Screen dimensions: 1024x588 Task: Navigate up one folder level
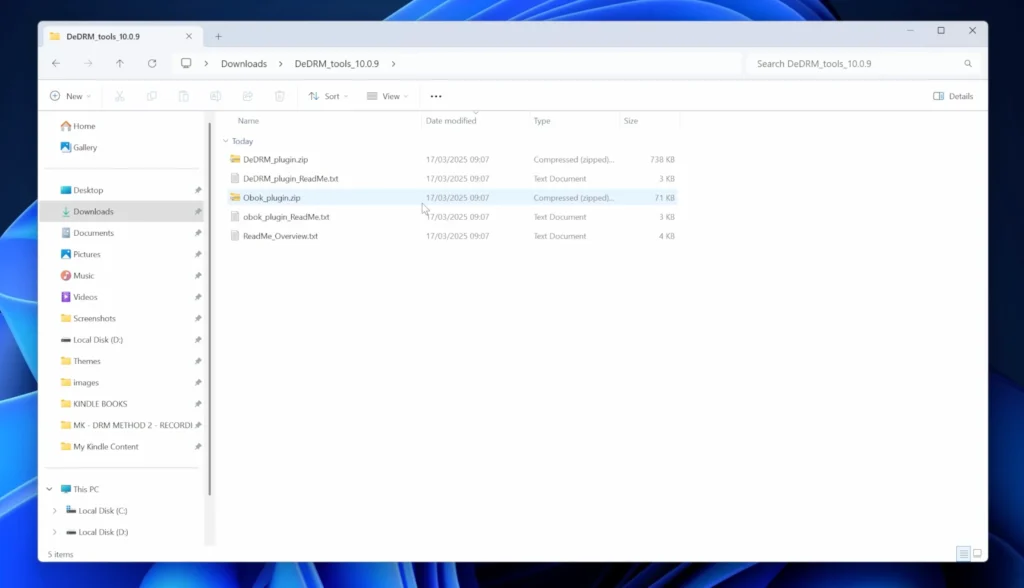[x=120, y=63]
